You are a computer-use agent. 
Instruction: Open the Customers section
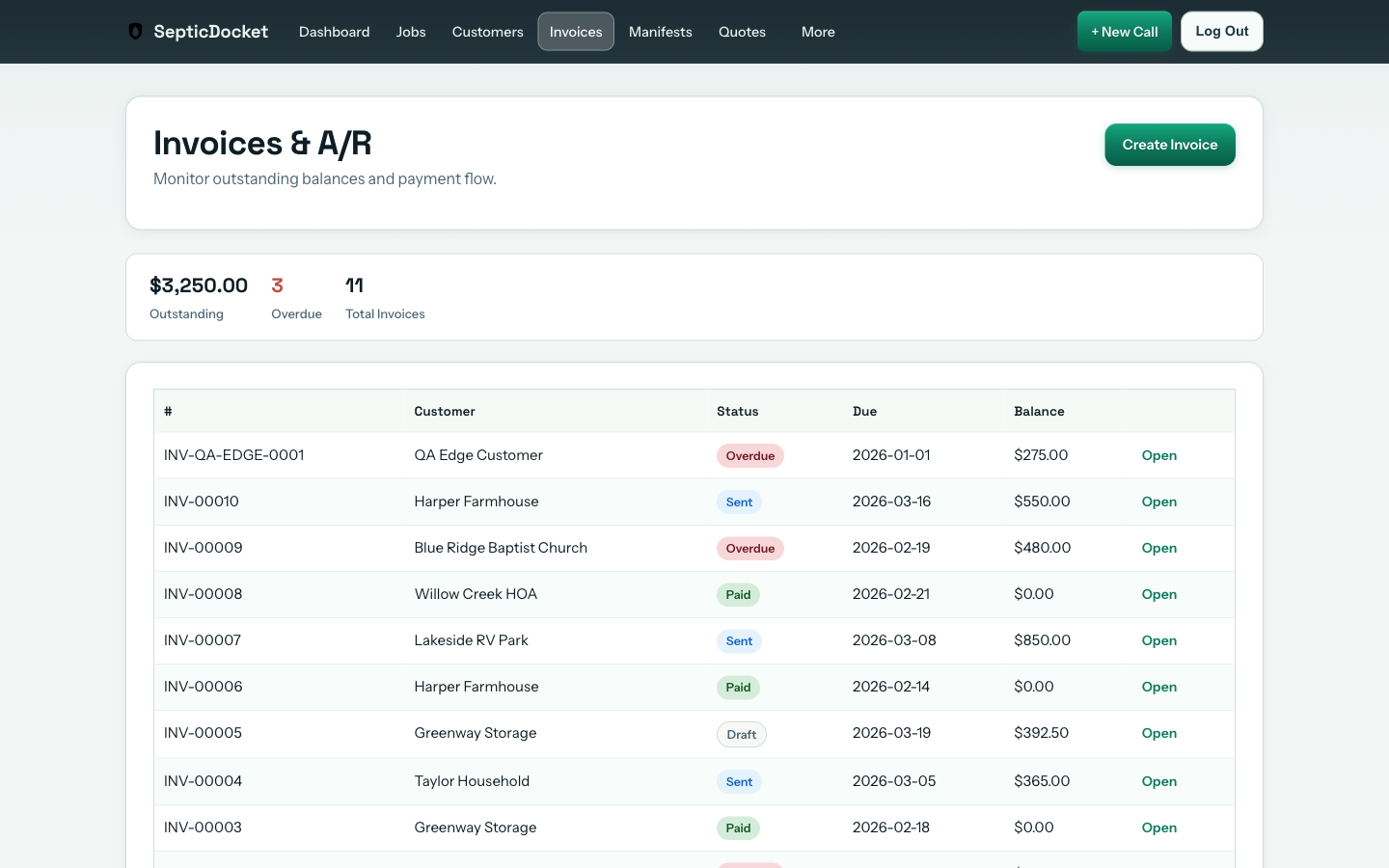[x=487, y=32]
